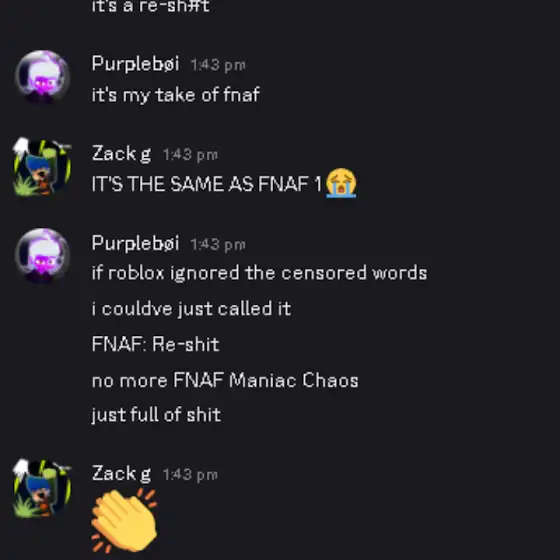Viewport: 560px width, 560px height.
Task: Click the 1:43 pm timestamp on Zack g's FNAF 1 message
Action: (x=190, y=155)
